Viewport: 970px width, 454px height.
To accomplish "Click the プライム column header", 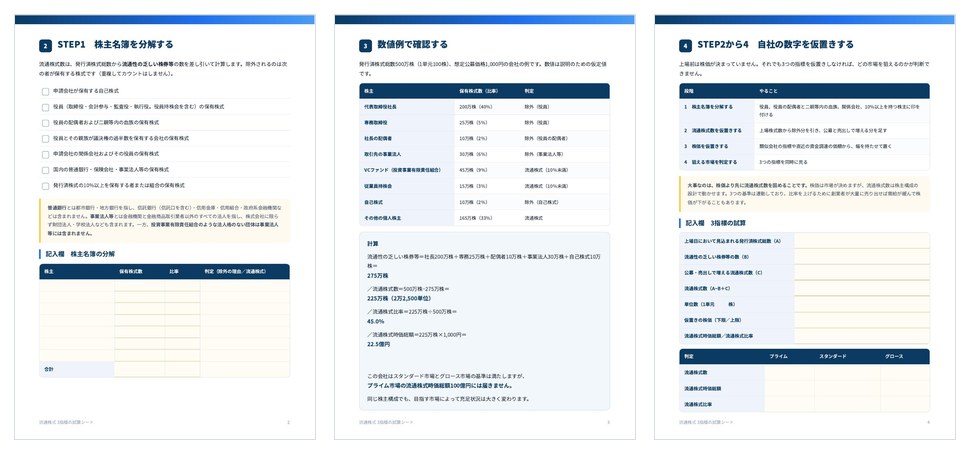I will click(778, 357).
